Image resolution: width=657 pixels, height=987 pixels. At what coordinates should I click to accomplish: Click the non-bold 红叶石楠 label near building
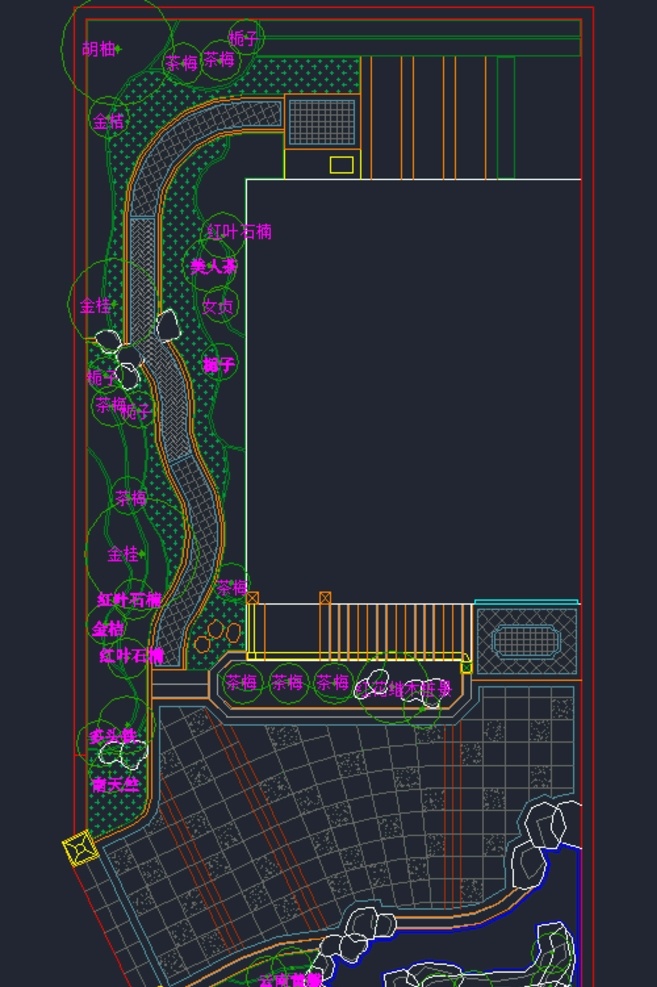240,232
